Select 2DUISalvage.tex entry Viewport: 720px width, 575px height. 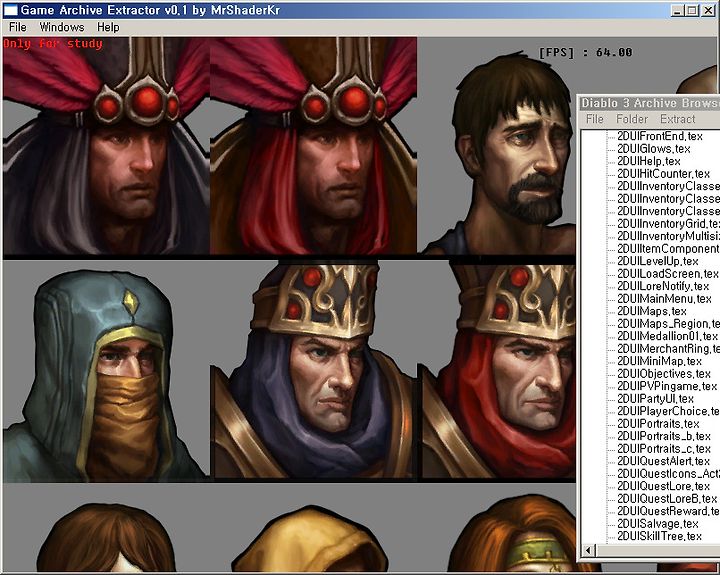pos(658,524)
